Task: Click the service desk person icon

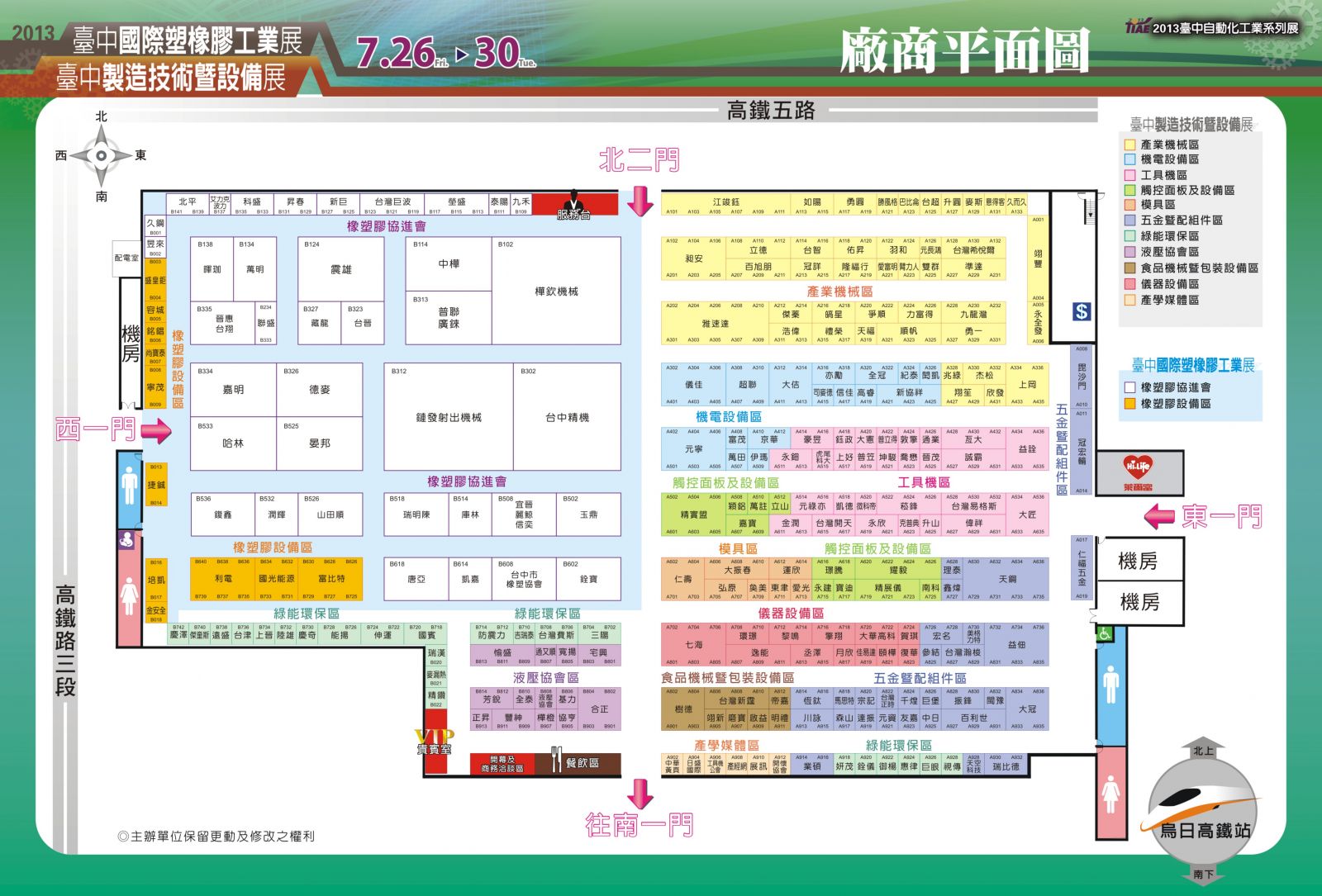Action: 573,202
